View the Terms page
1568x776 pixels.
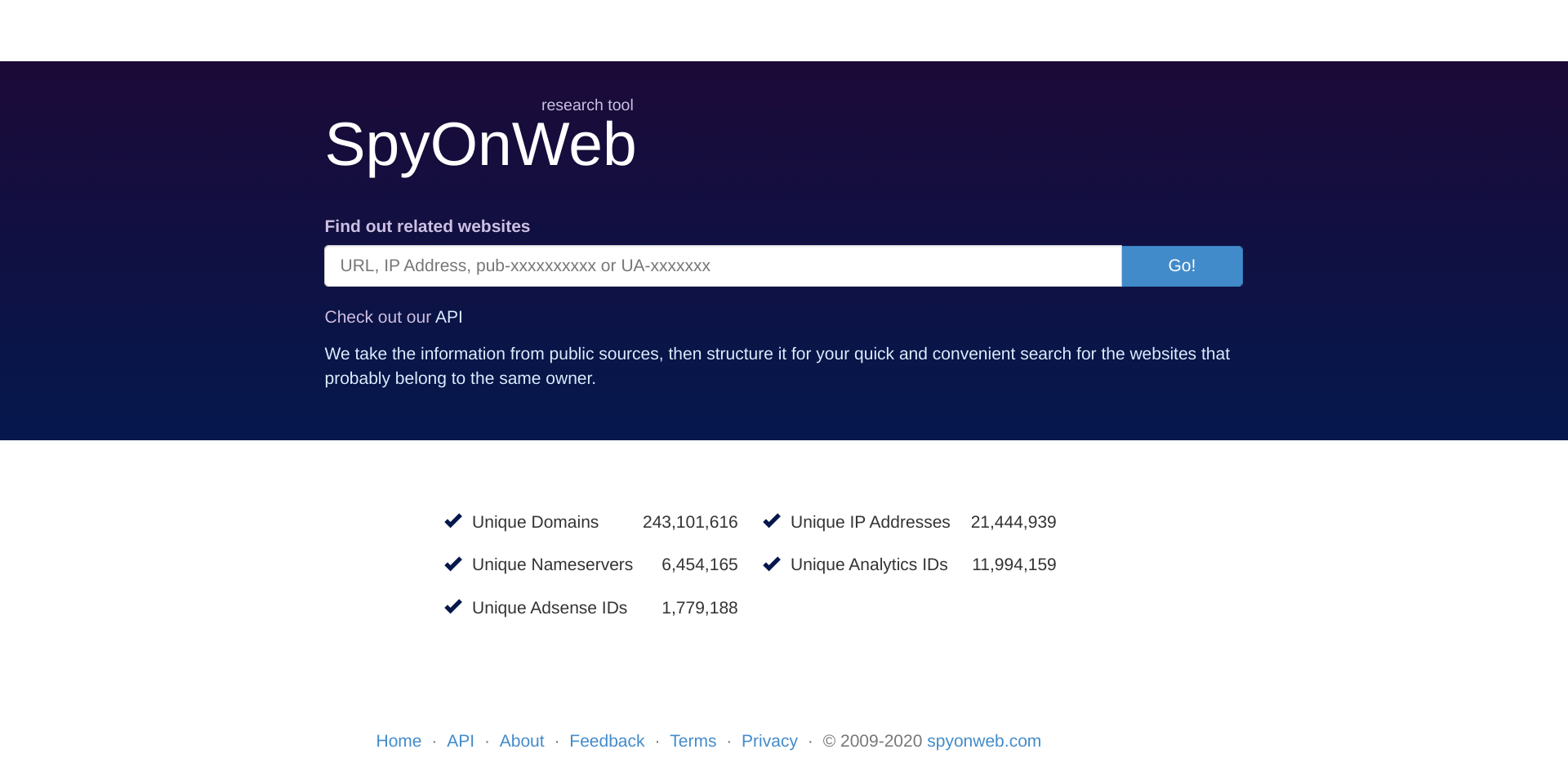(x=693, y=741)
